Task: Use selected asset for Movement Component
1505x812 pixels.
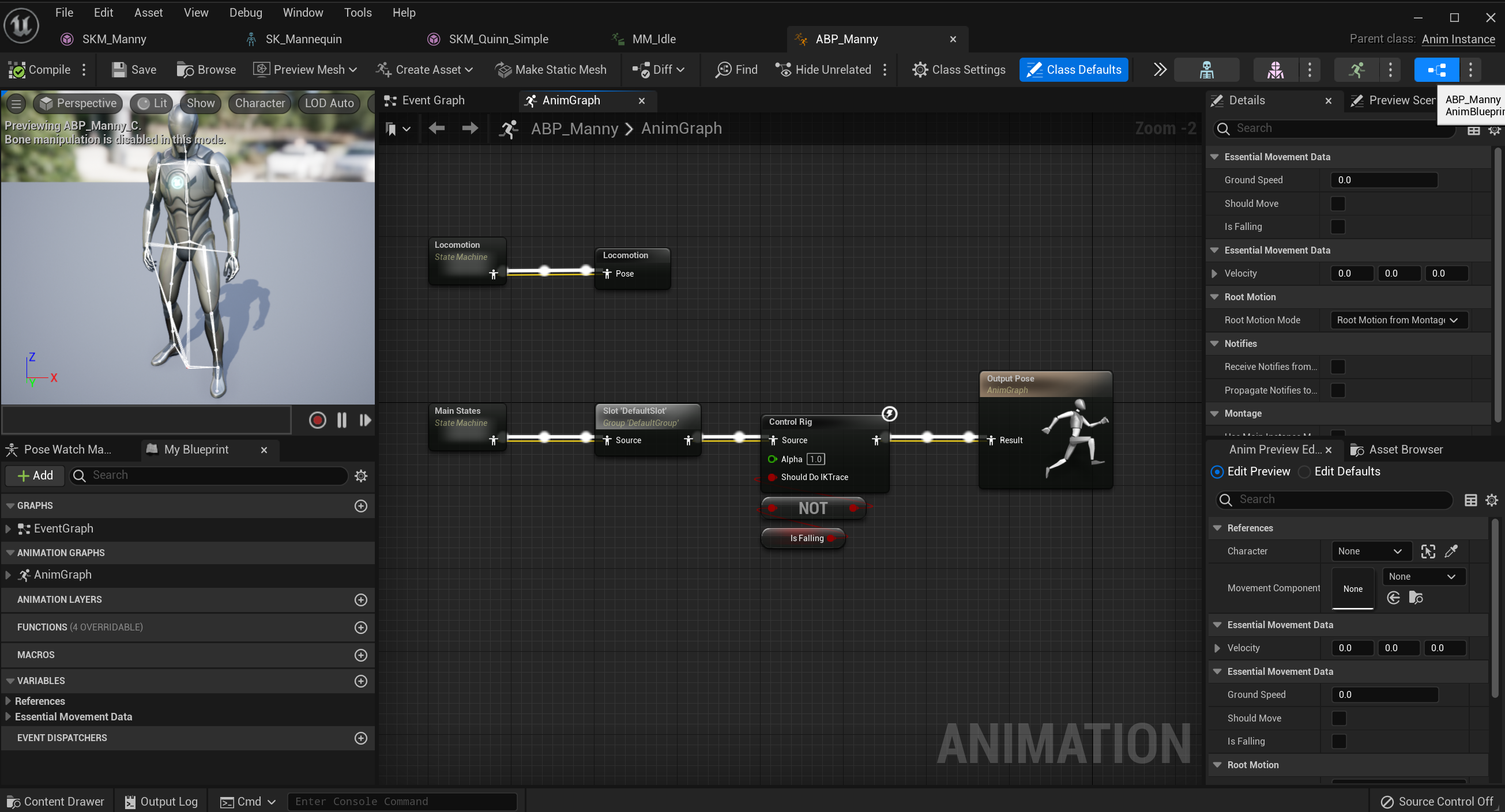Action: (1393, 597)
